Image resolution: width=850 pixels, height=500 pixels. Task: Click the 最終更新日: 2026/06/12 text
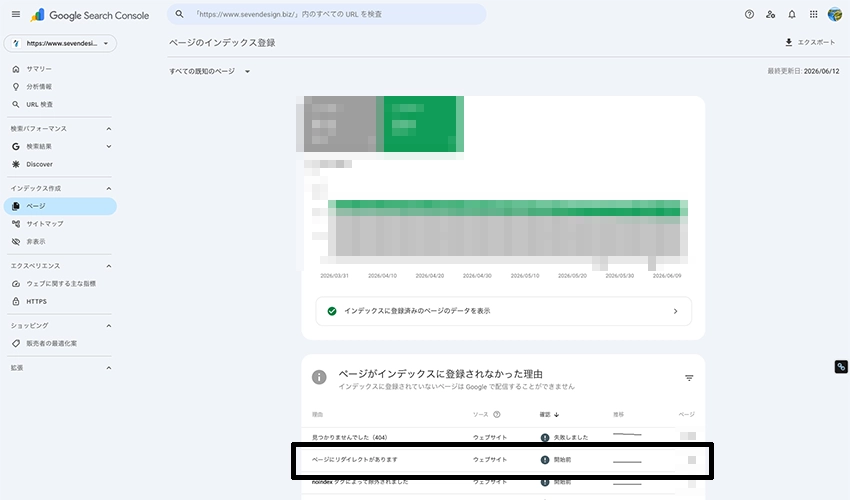803,72
